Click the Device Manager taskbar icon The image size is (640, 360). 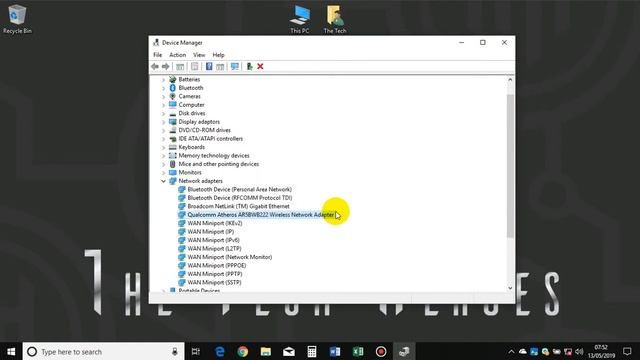(x=404, y=351)
